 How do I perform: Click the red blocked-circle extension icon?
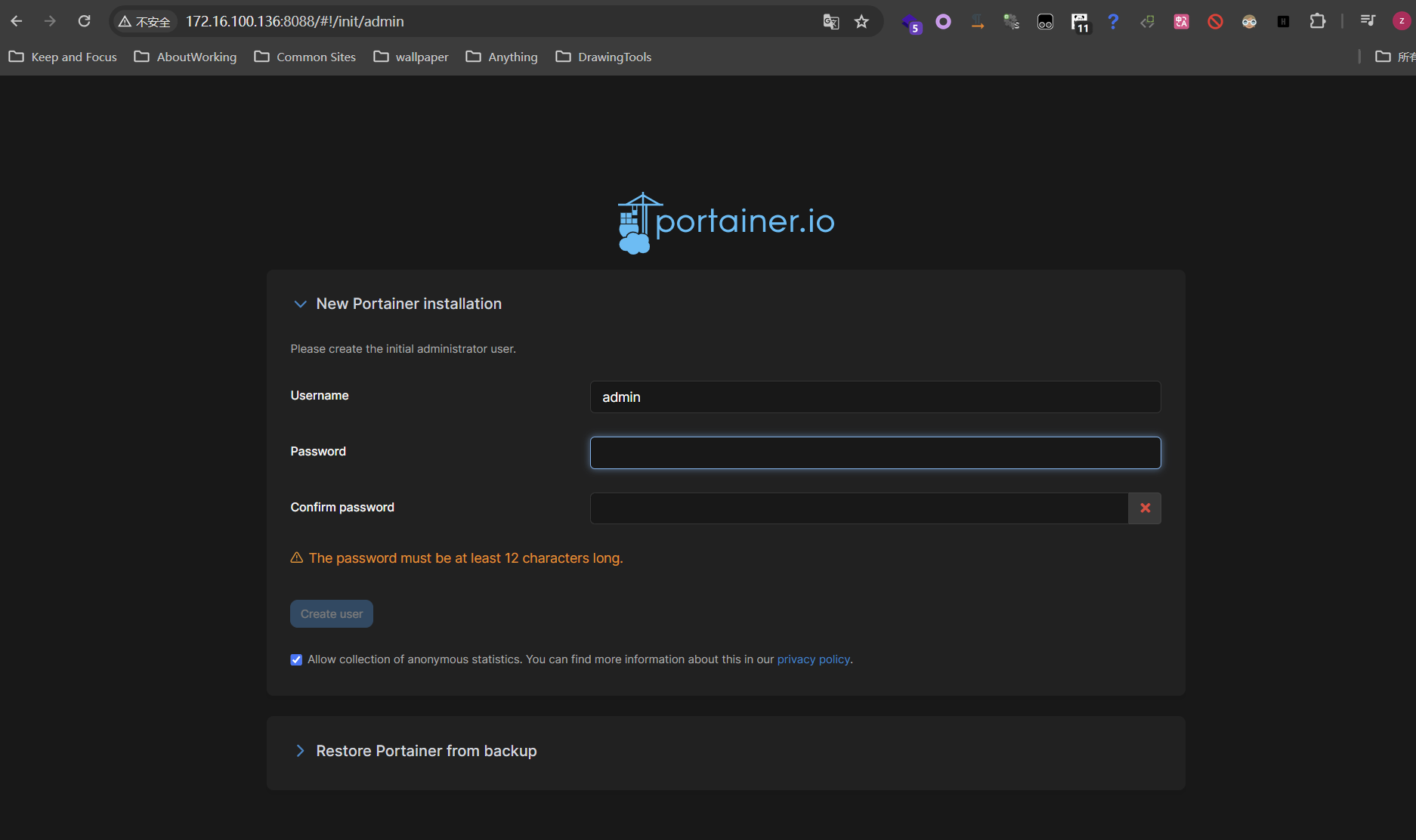(1215, 22)
